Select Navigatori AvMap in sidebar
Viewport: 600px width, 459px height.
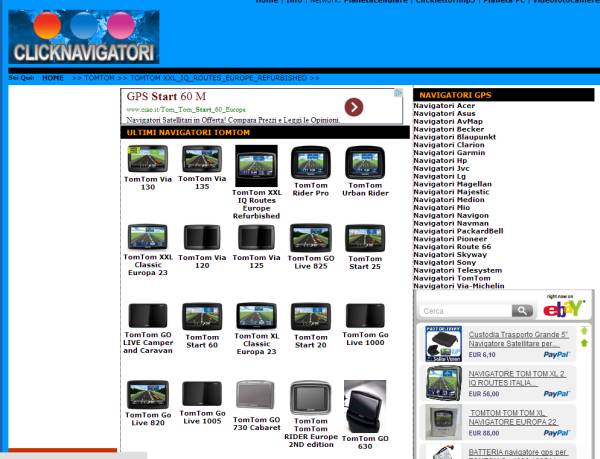click(448, 121)
